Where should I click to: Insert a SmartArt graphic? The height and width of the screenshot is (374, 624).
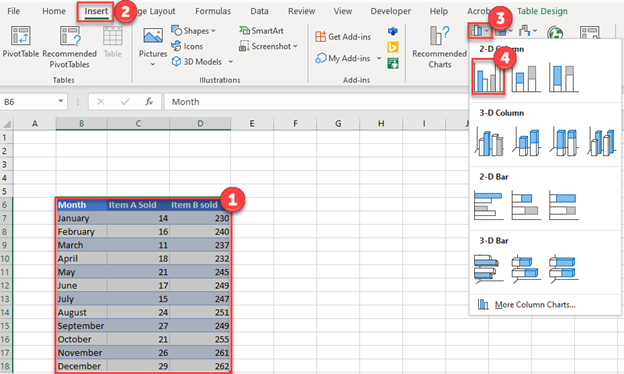261,31
